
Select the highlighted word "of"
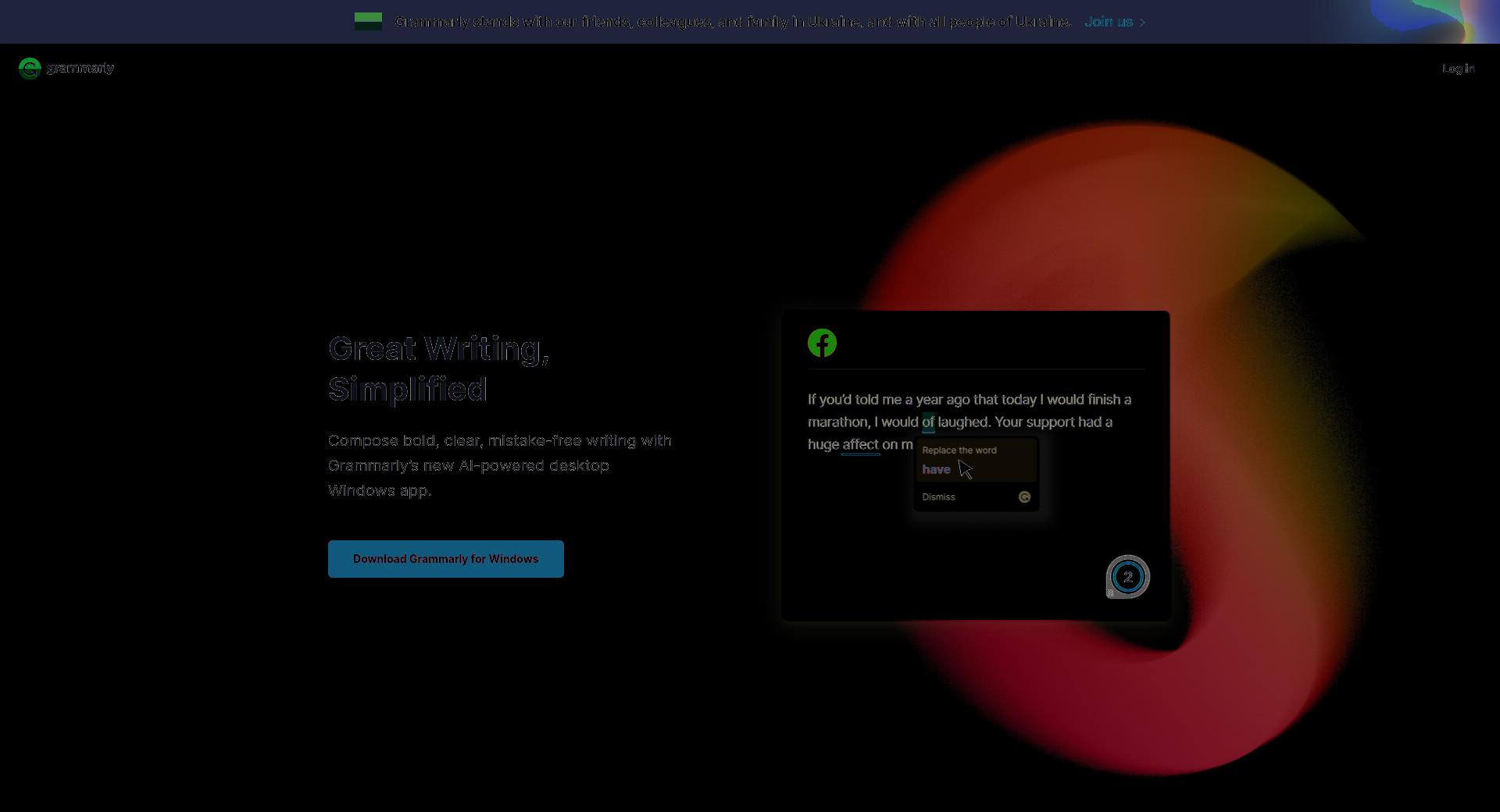pos(928,422)
